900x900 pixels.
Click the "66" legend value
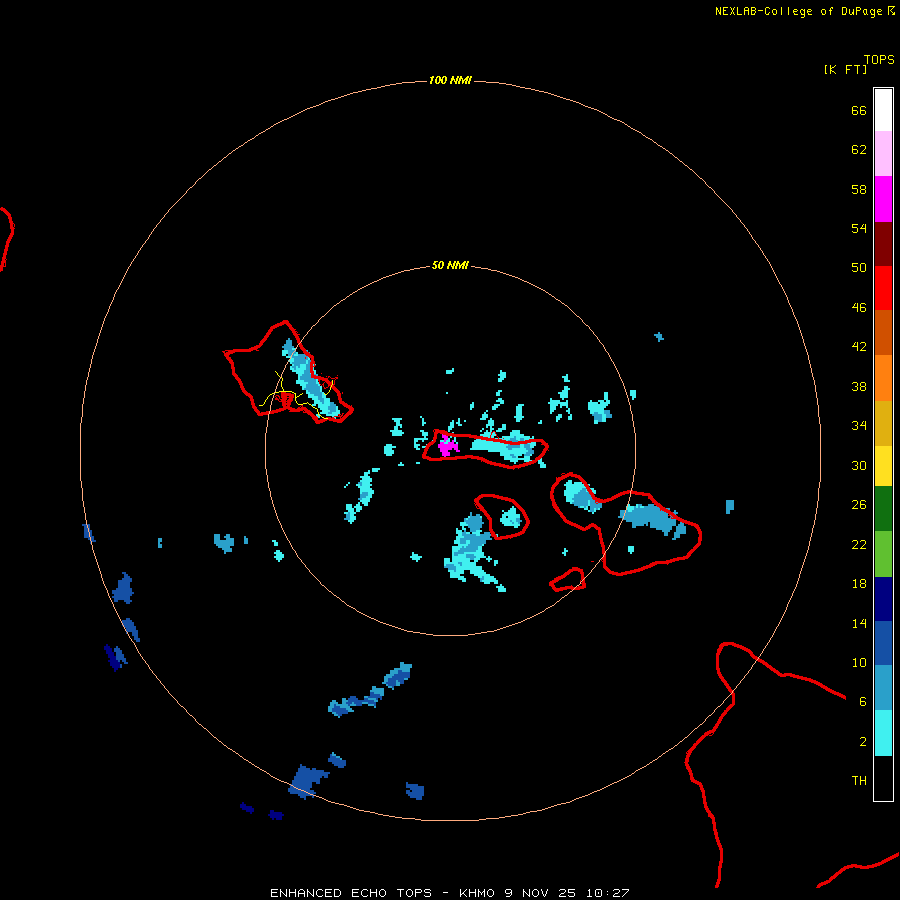tap(859, 110)
